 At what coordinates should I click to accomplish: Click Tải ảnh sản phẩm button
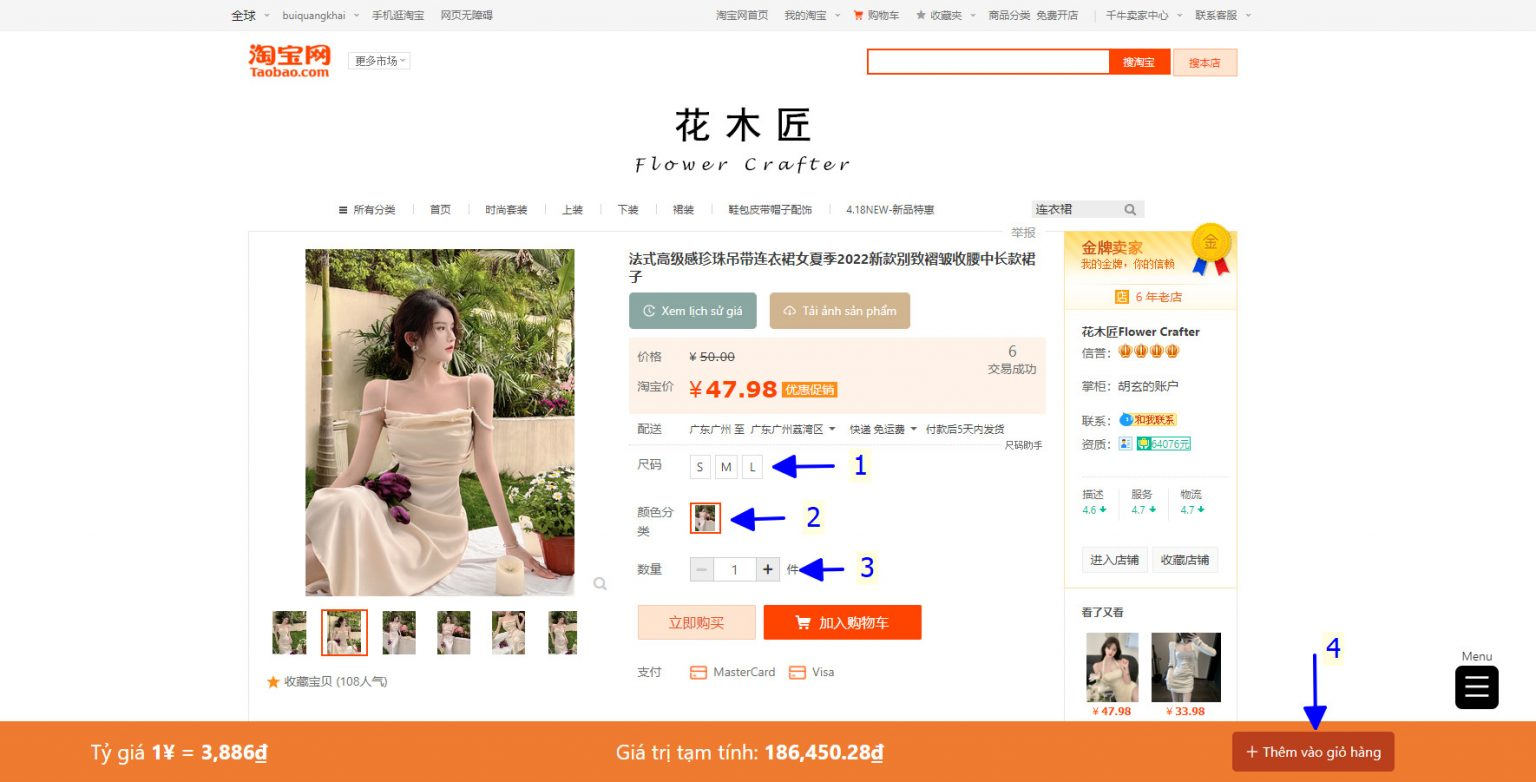coord(840,311)
